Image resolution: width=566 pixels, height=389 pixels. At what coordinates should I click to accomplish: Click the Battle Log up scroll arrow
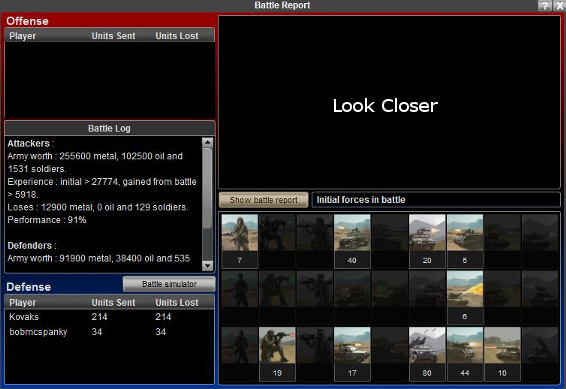click(x=207, y=142)
